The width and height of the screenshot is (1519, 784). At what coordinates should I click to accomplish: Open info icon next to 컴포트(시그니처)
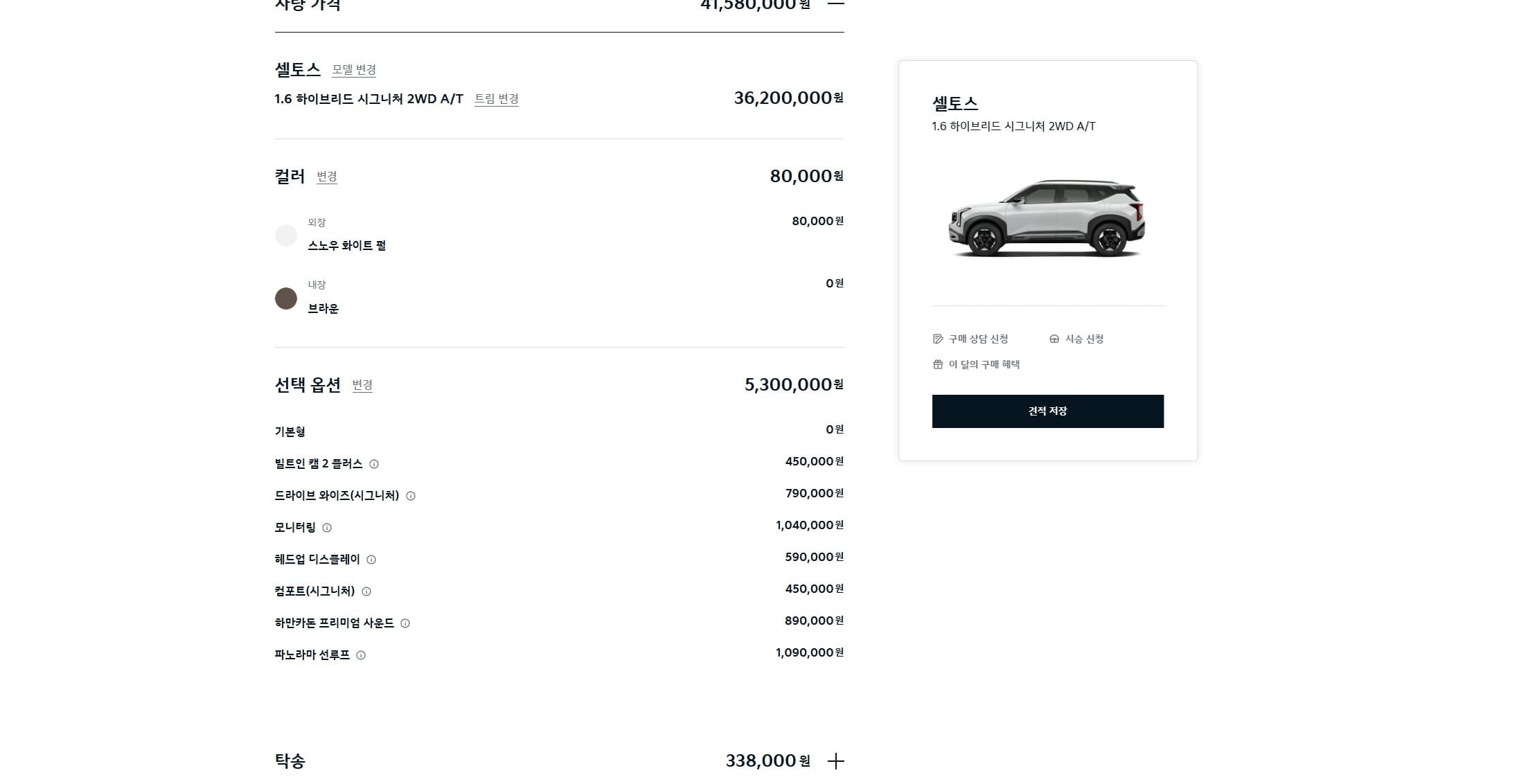tap(366, 591)
